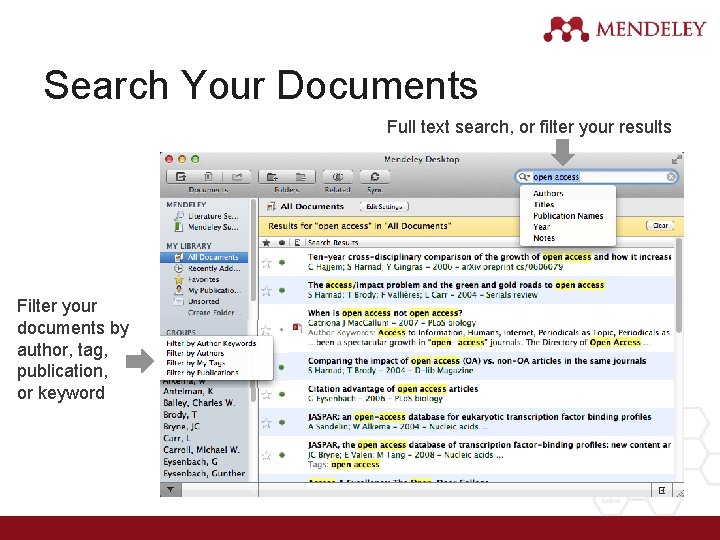
Task: Filter by author Eysenbach, G
Action: point(190,461)
